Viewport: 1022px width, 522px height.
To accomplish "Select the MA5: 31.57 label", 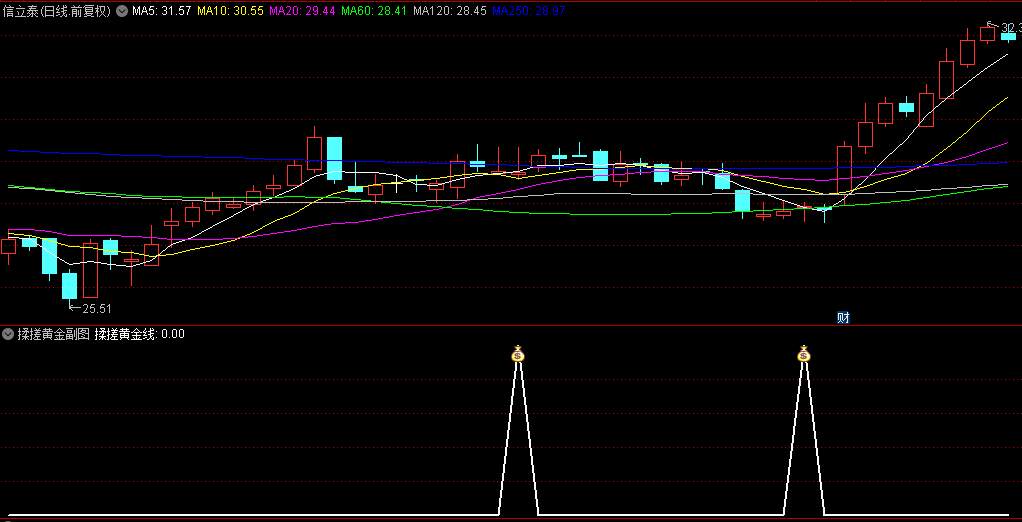I will (161, 10).
